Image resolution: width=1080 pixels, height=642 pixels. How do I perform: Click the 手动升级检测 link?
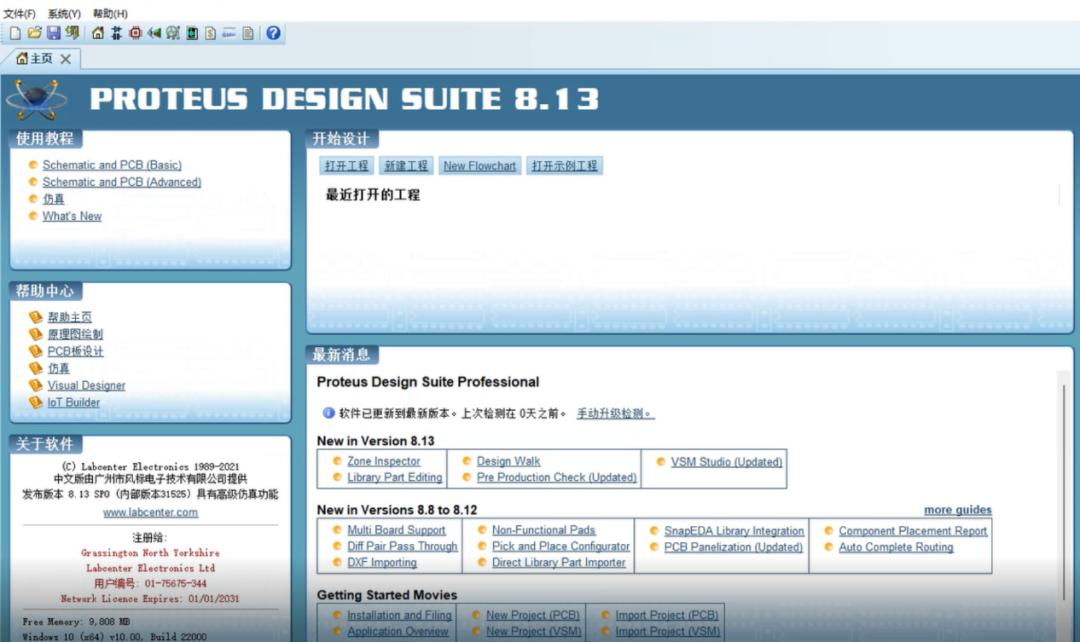click(x=615, y=413)
